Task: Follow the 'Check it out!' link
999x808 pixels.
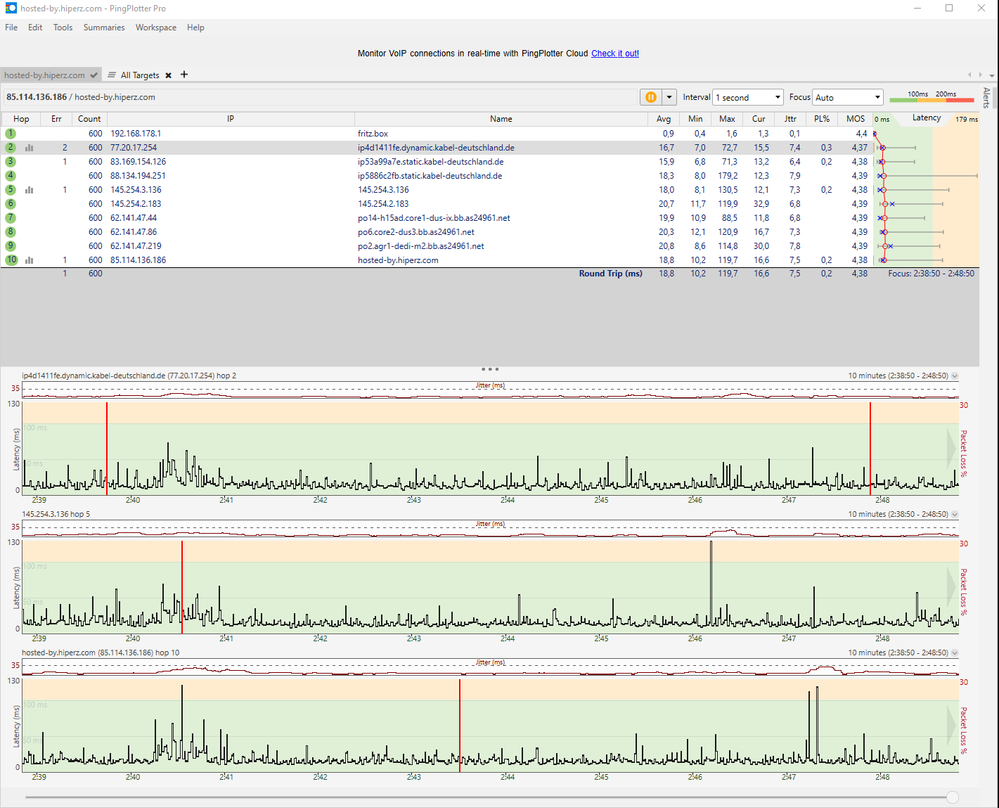Action: [x=614, y=53]
